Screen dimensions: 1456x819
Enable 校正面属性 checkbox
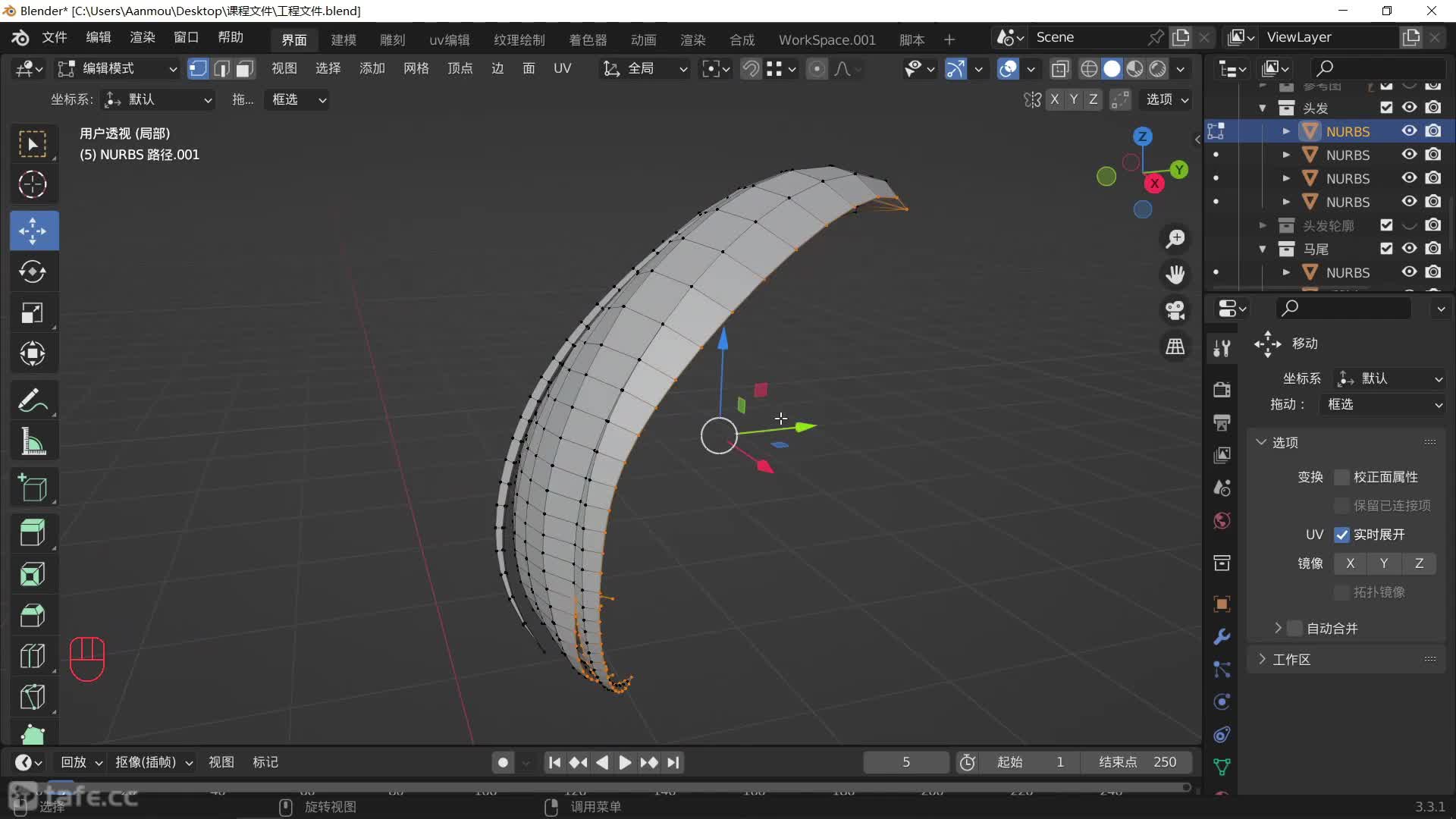[x=1341, y=477]
